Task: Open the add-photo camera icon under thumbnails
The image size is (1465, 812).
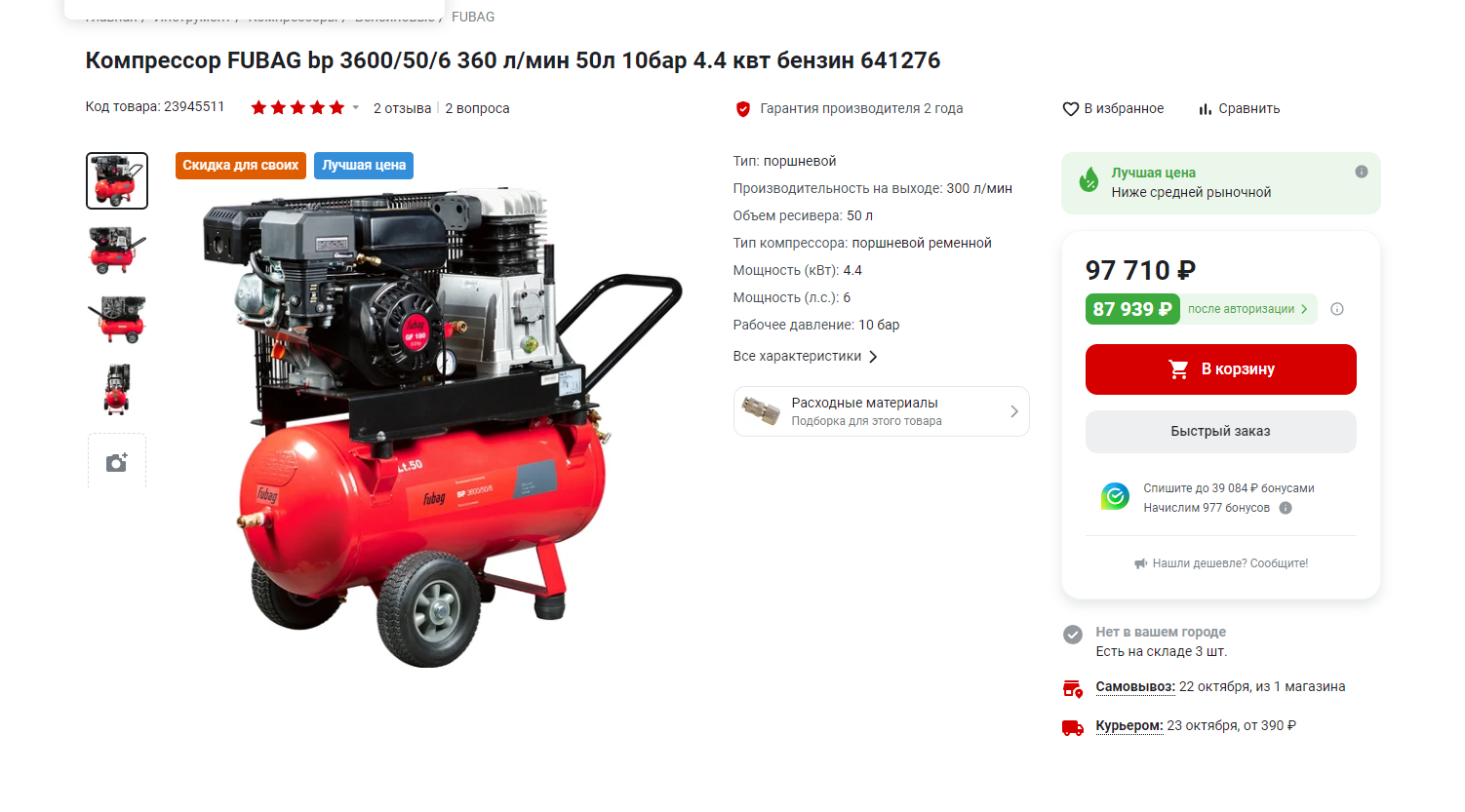Action: click(x=117, y=462)
